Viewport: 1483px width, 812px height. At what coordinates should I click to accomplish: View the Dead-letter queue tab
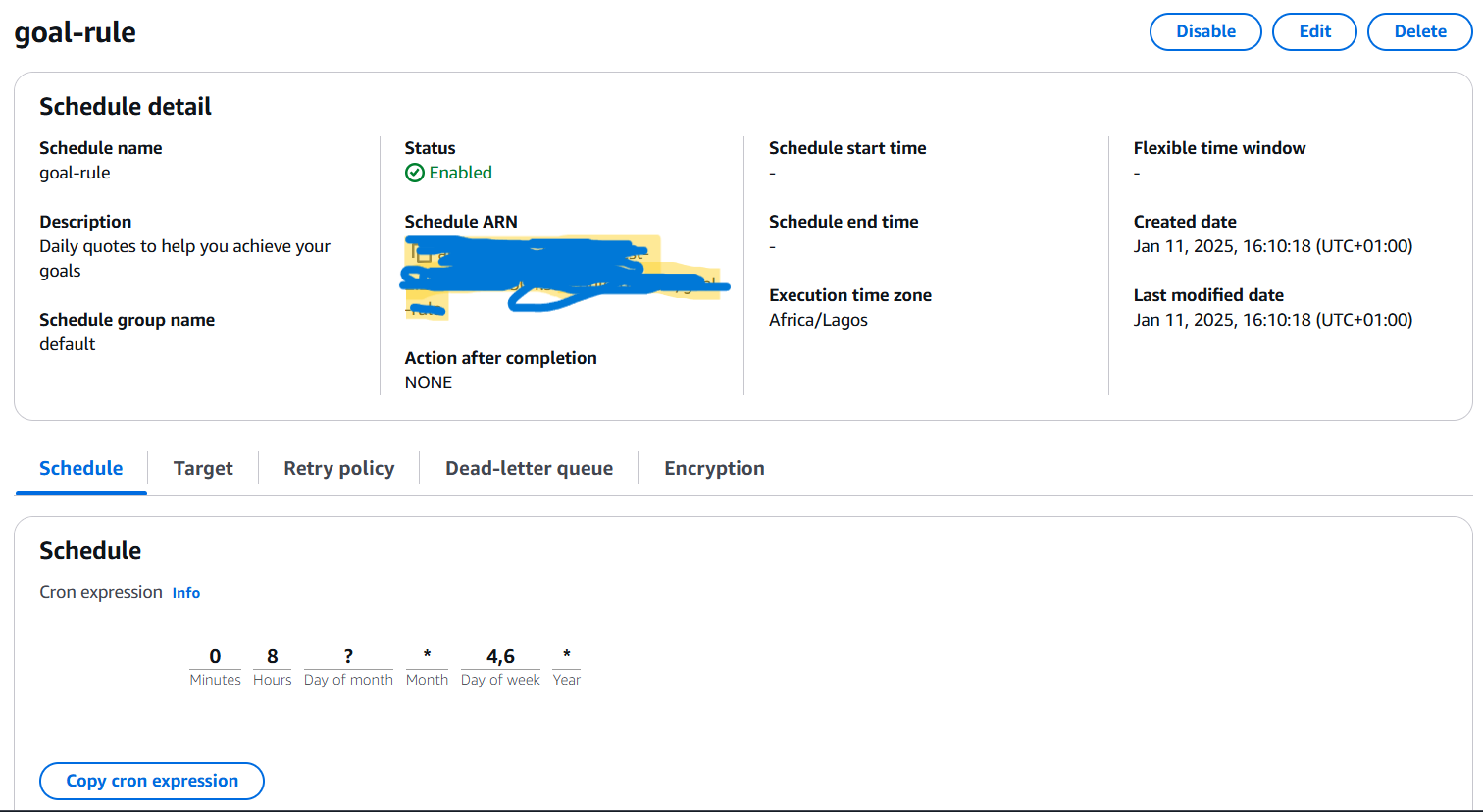pyautogui.click(x=530, y=468)
